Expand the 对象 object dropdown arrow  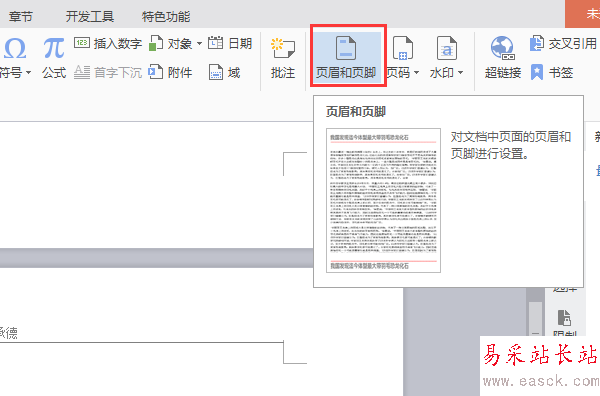199,44
